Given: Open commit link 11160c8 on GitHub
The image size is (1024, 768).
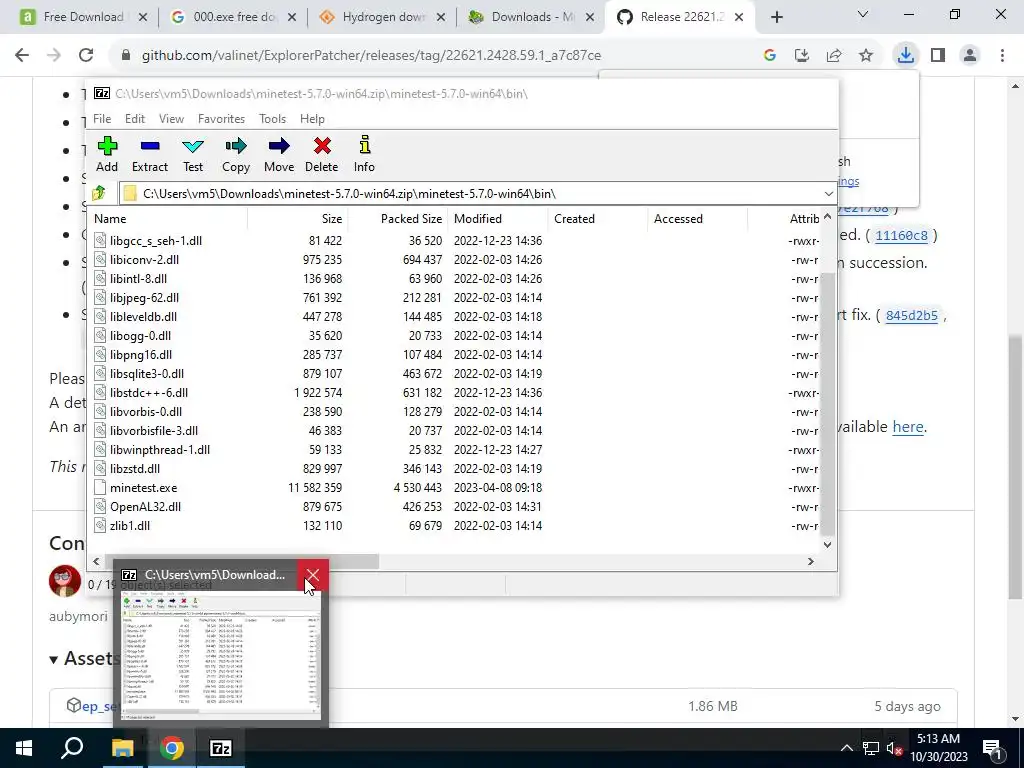Looking at the screenshot, I should coord(901,236).
